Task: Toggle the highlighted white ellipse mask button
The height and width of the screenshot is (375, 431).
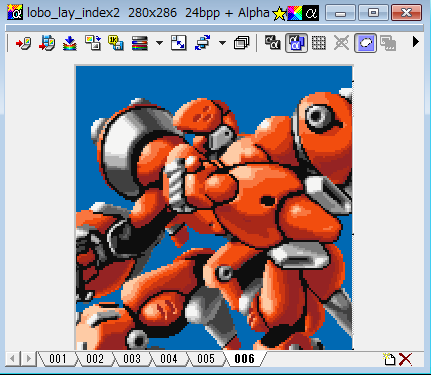Action: click(365, 43)
